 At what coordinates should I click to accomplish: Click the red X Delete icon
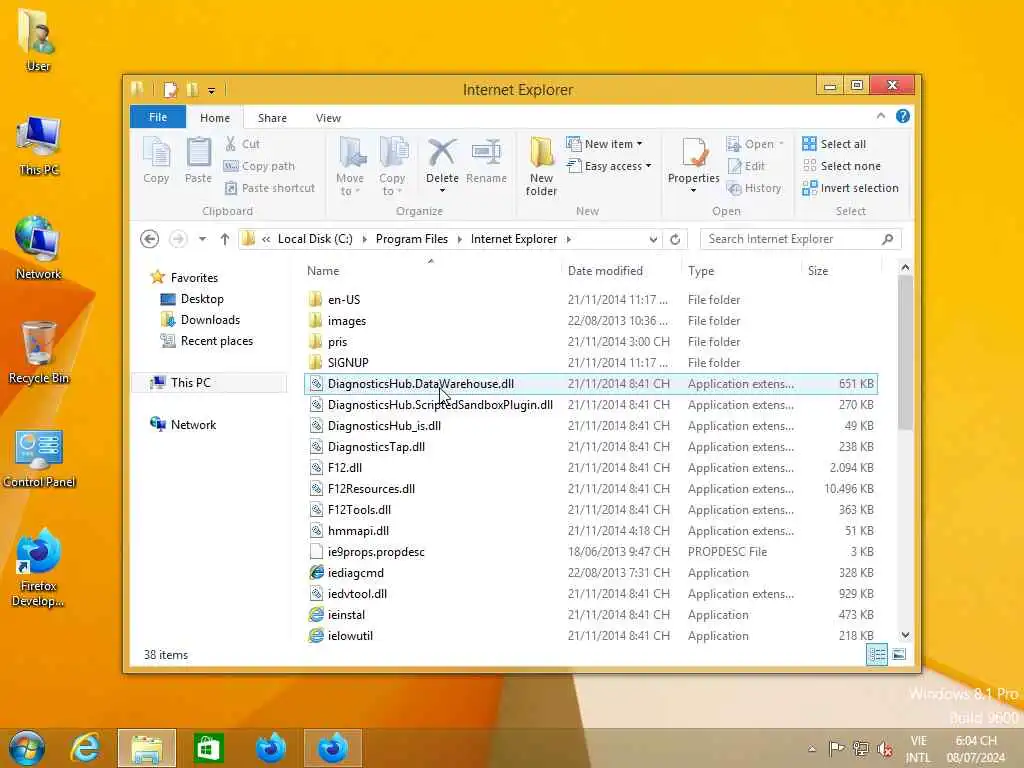tap(442, 153)
